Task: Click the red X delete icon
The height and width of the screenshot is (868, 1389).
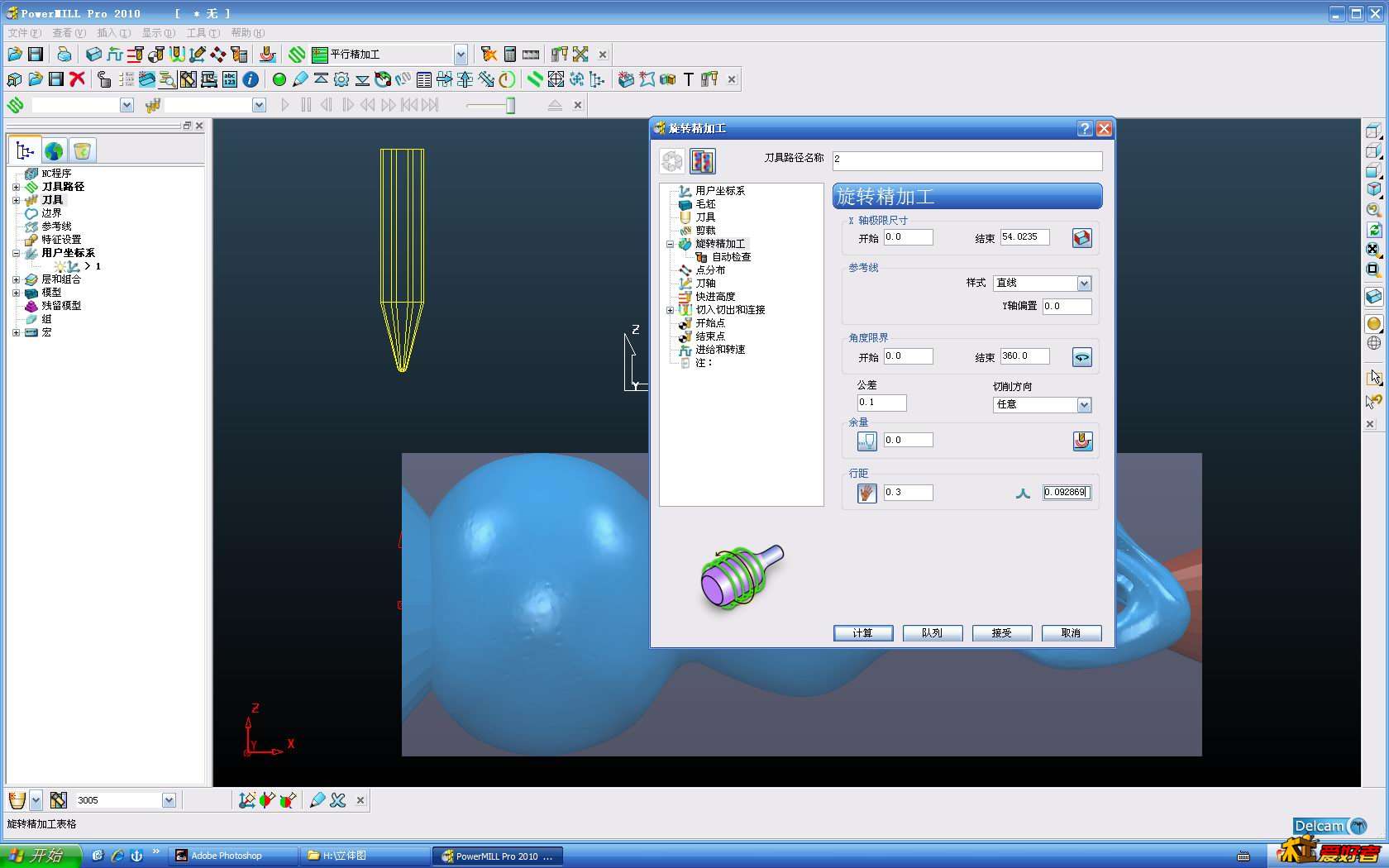Action: click(x=77, y=79)
